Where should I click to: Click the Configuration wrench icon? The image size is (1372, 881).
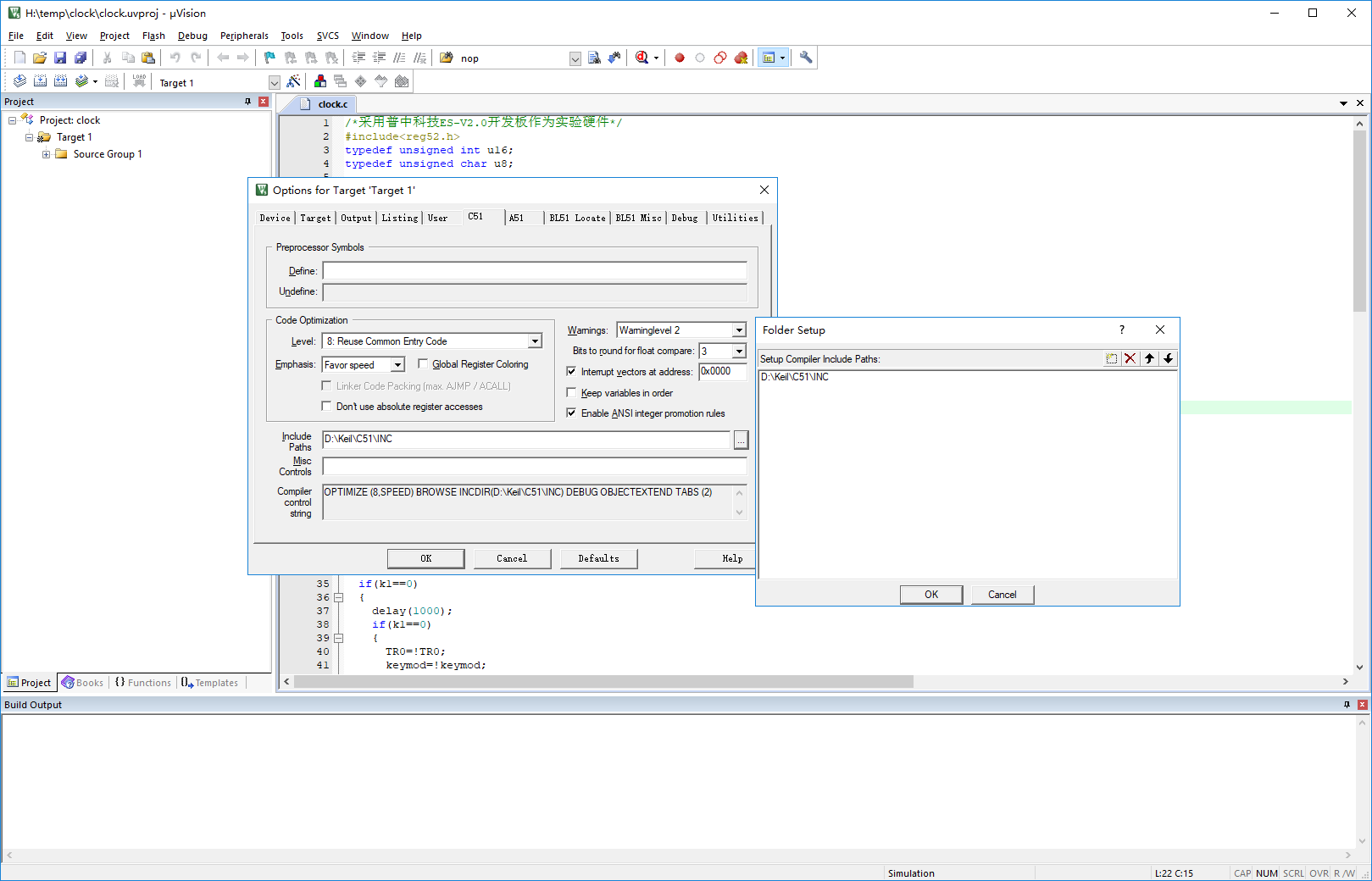pos(806,58)
